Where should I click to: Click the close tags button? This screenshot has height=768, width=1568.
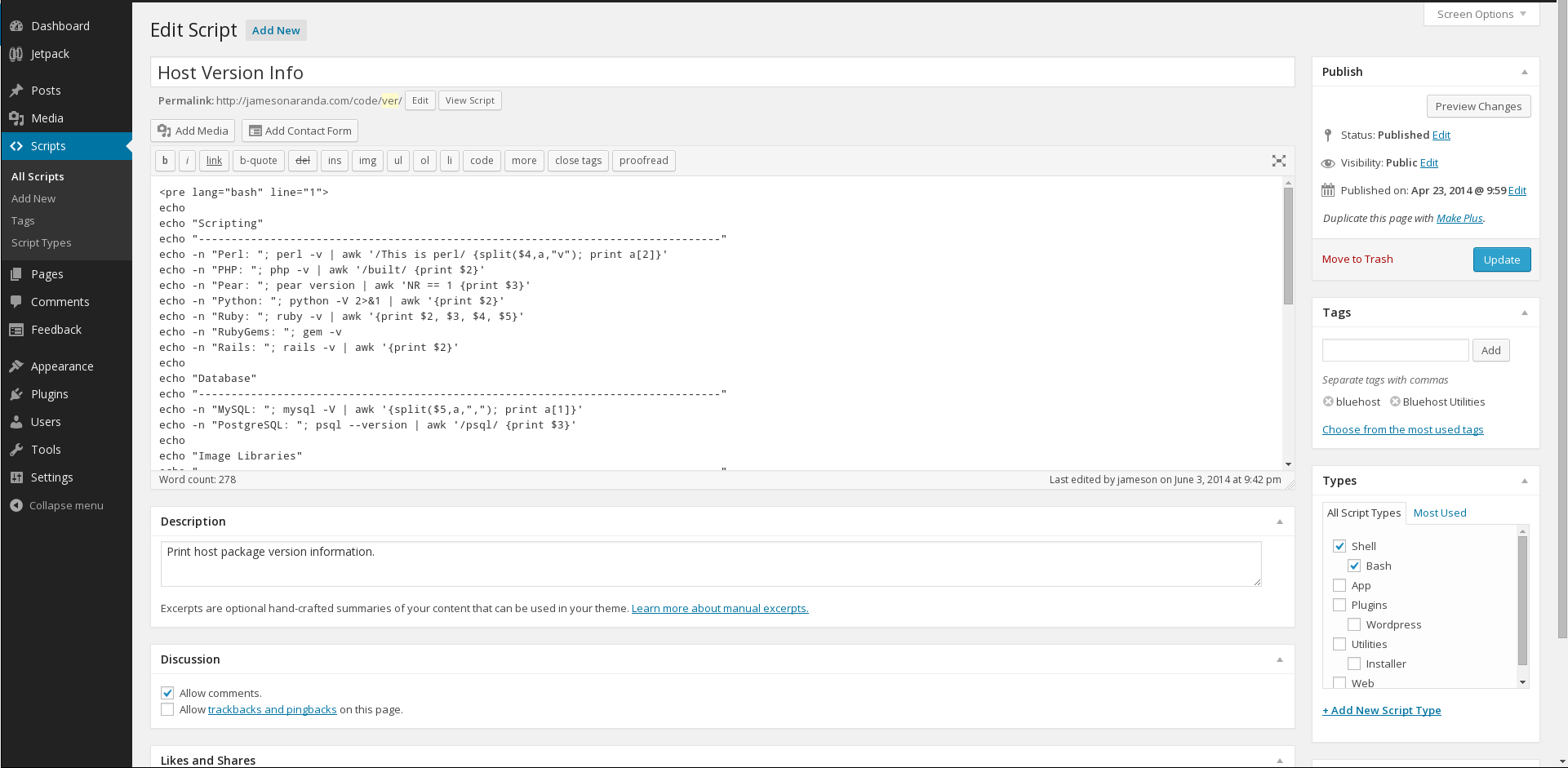tap(579, 161)
